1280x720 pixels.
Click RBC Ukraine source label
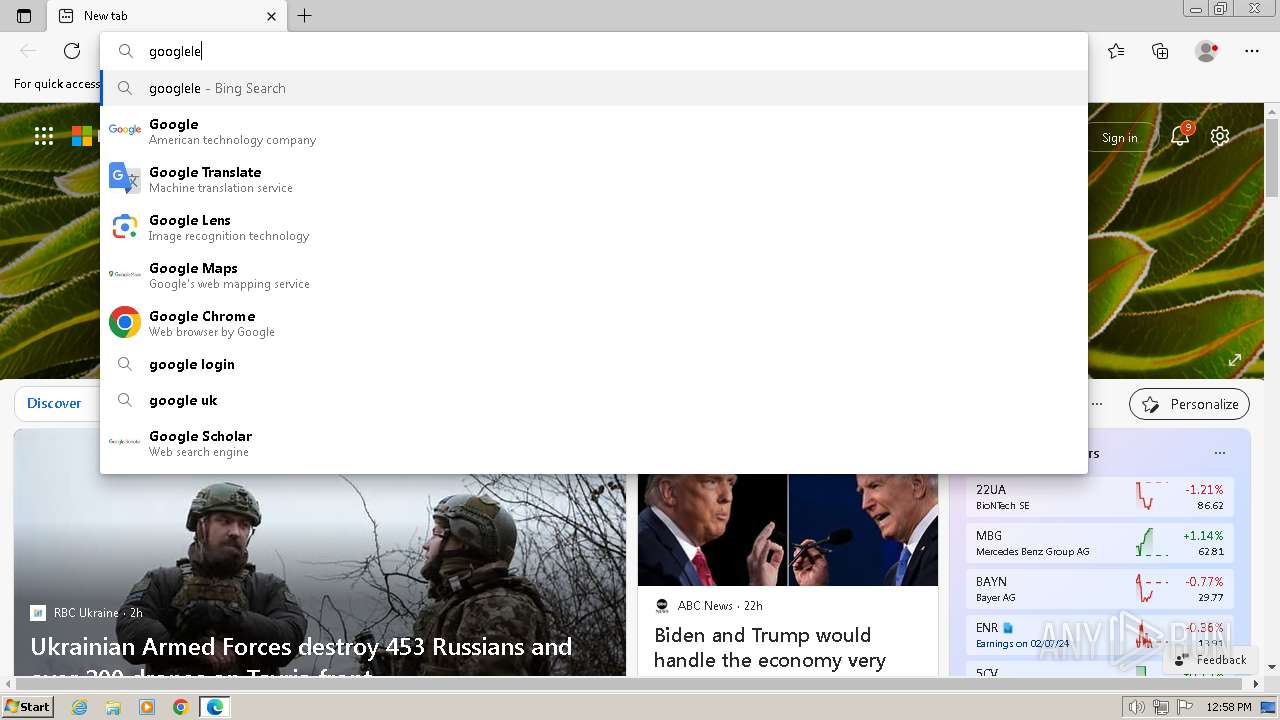pos(86,612)
